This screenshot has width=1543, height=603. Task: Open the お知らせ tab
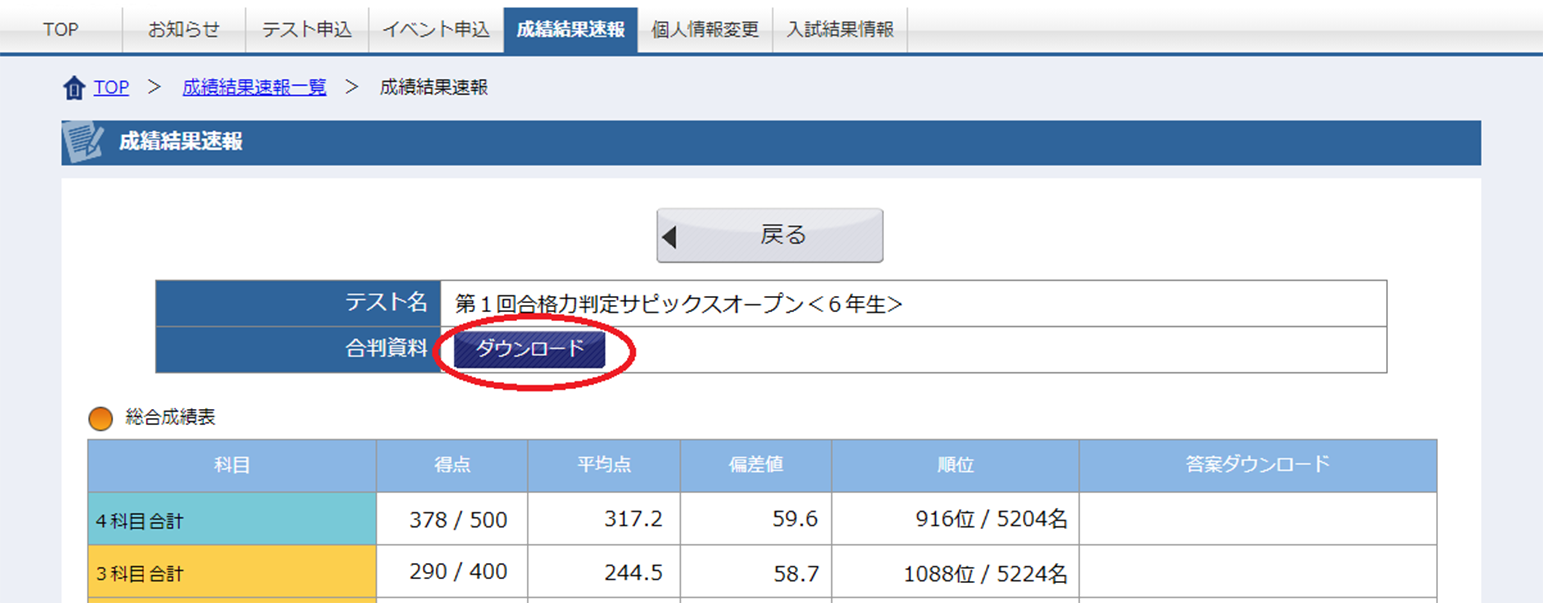pyautogui.click(x=183, y=29)
